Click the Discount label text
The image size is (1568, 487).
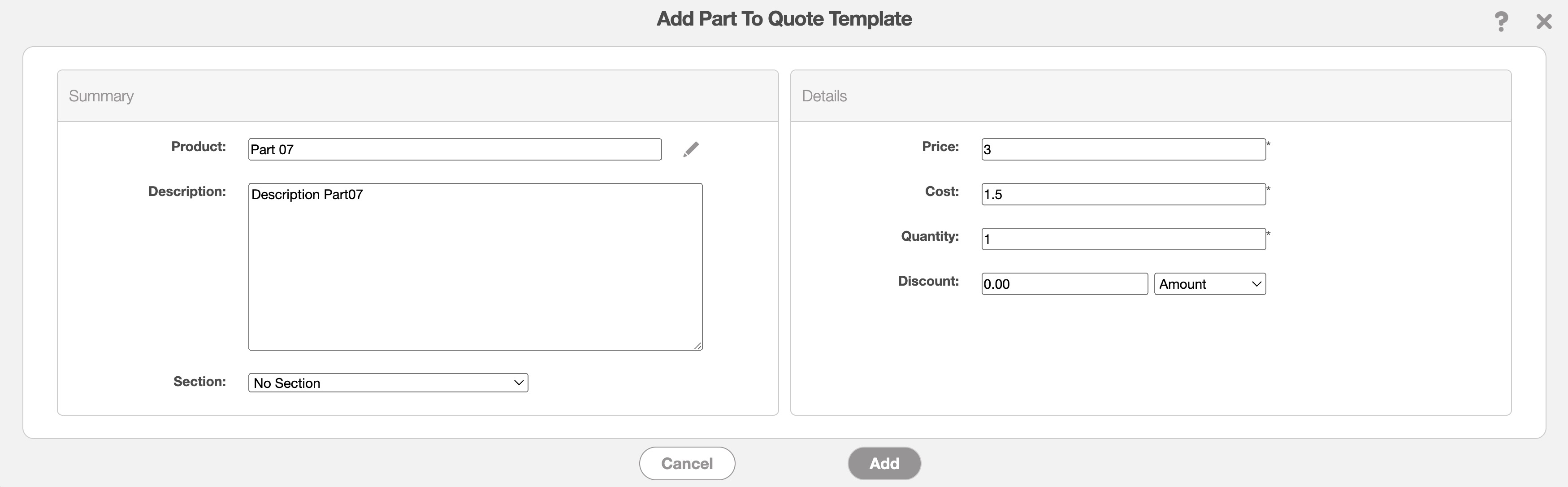(x=927, y=281)
